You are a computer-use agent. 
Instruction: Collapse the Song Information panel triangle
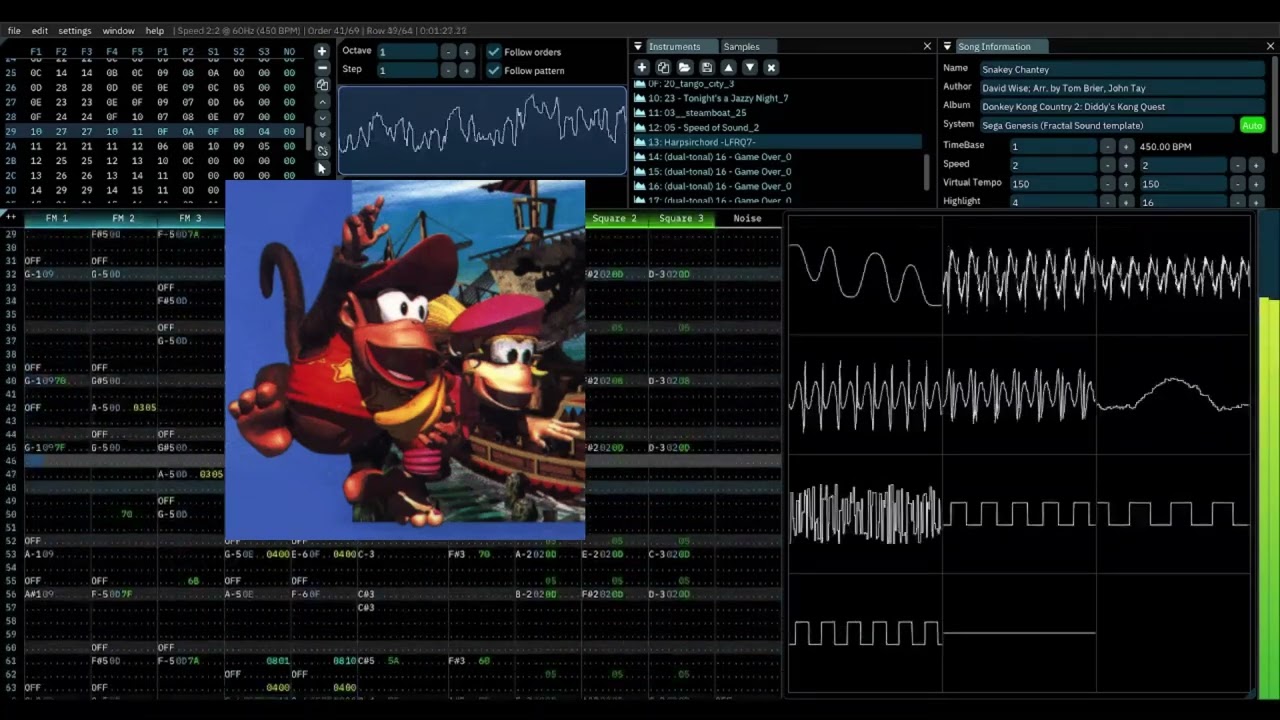(947, 46)
